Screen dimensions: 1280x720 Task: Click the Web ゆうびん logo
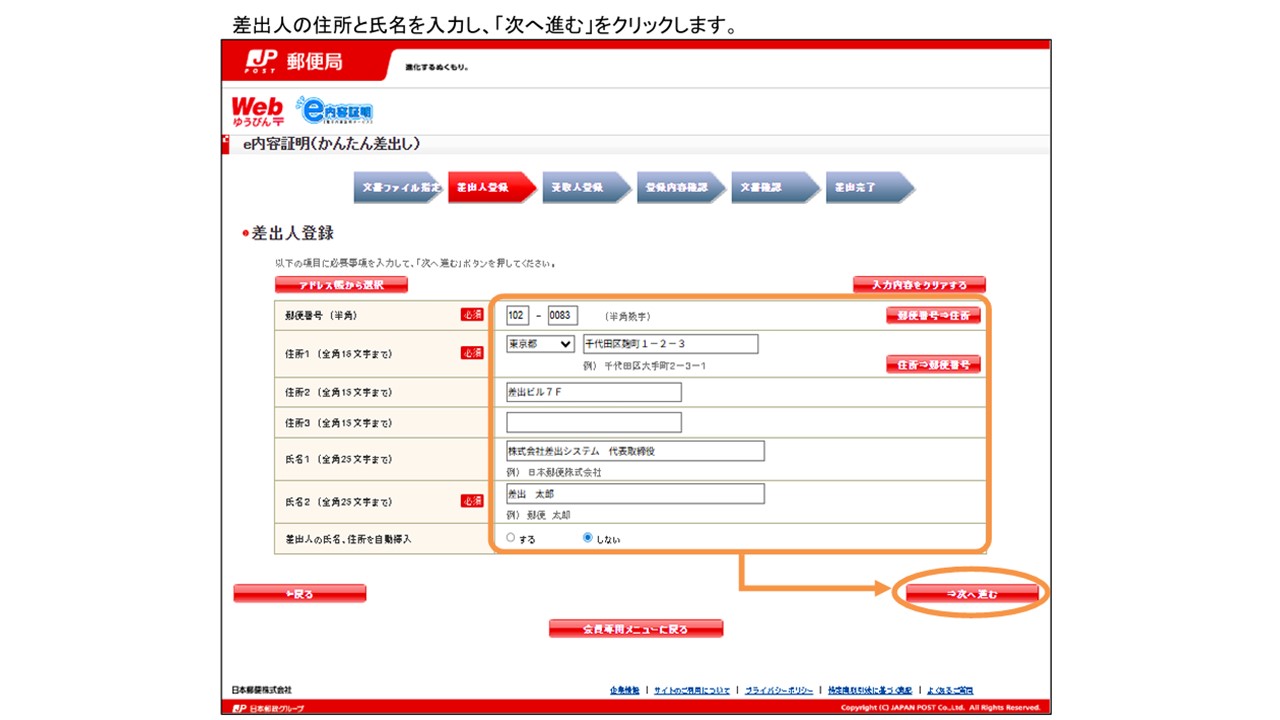(257, 110)
